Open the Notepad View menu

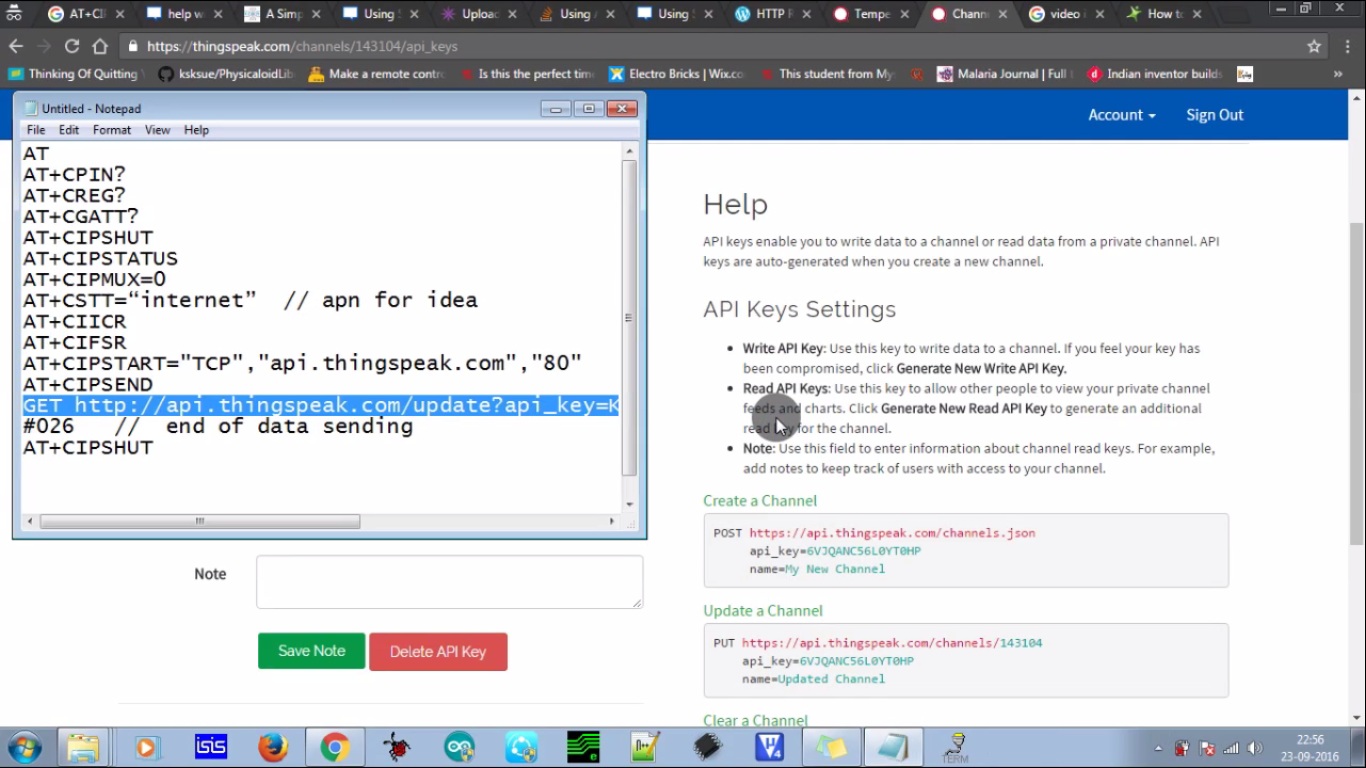point(157,130)
